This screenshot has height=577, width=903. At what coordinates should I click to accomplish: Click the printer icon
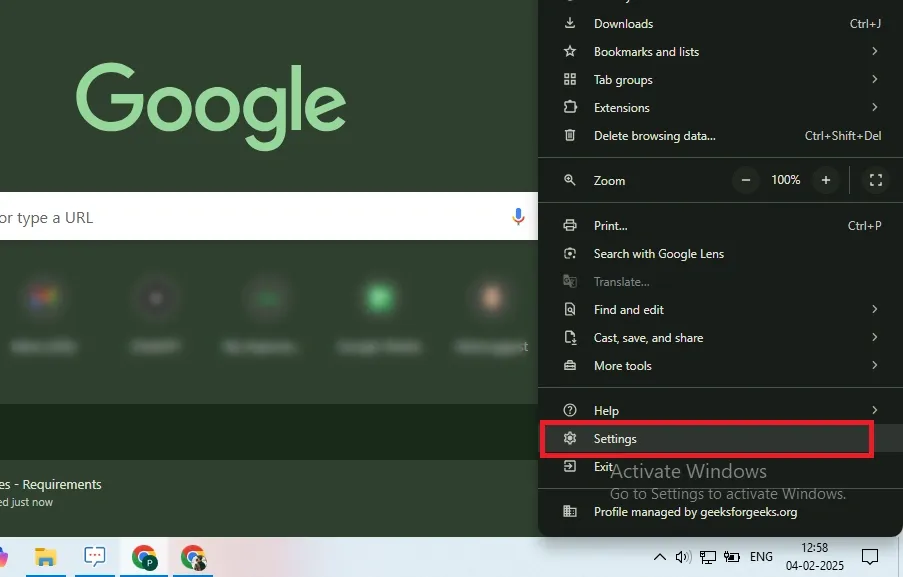tap(570, 225)
